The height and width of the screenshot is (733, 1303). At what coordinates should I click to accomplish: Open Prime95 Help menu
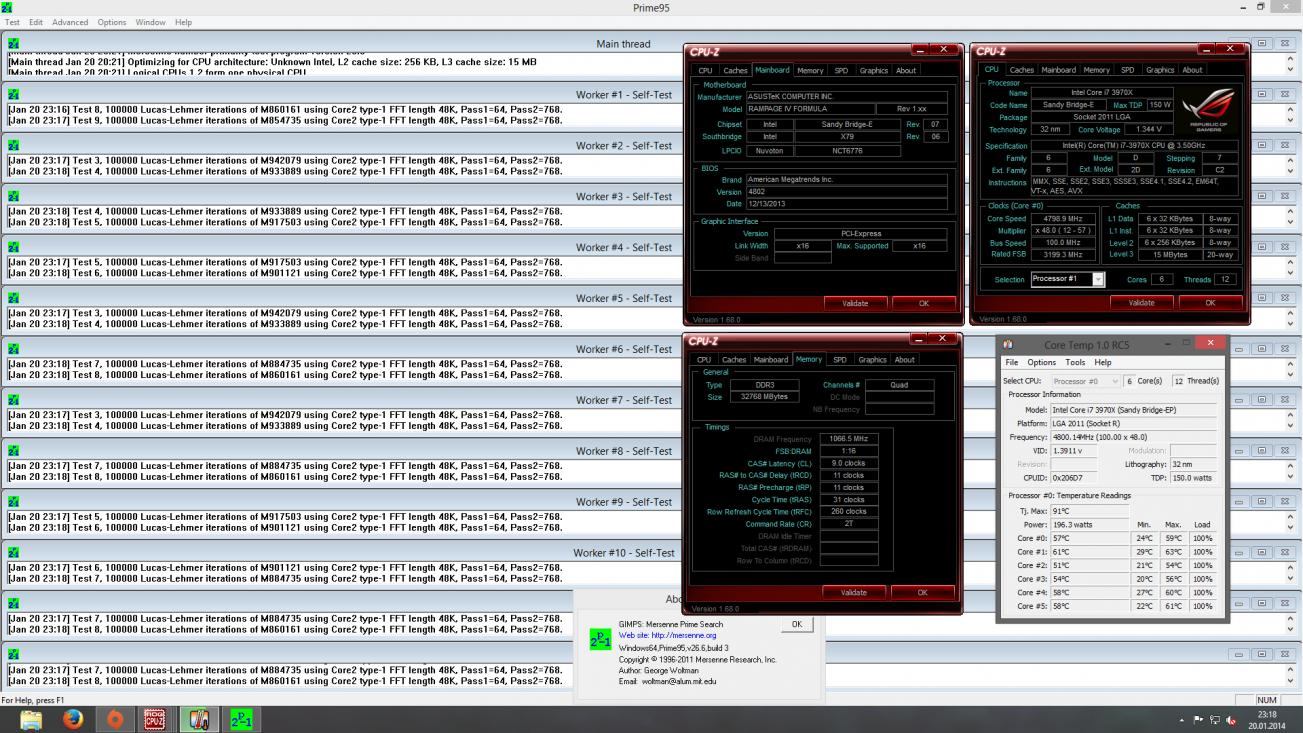(184, 22)
